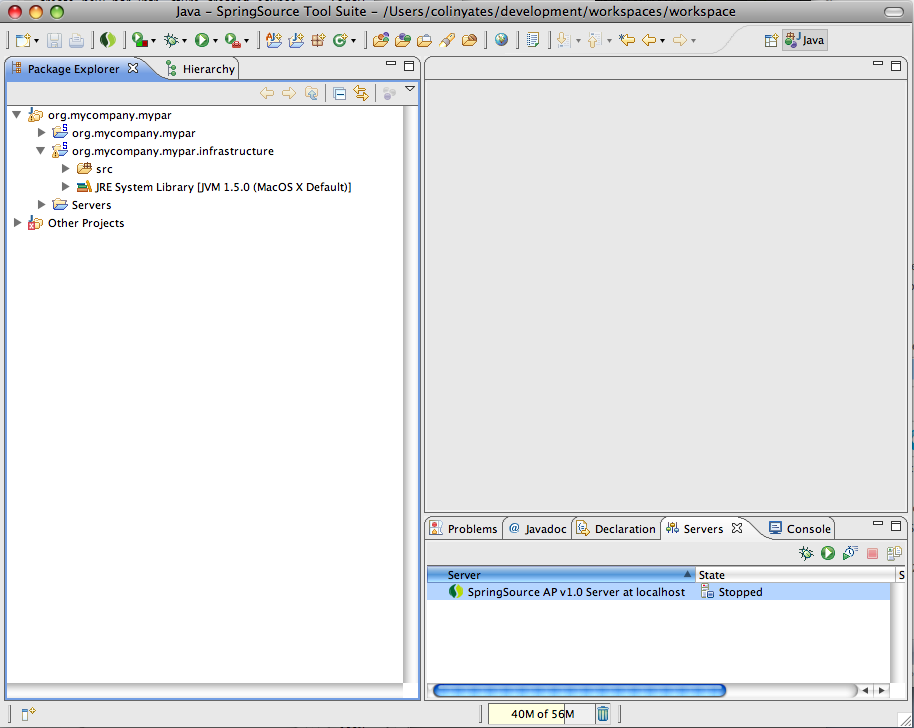Run garbage collector trash can icon
914x728 pixels.
click(603, 713)
